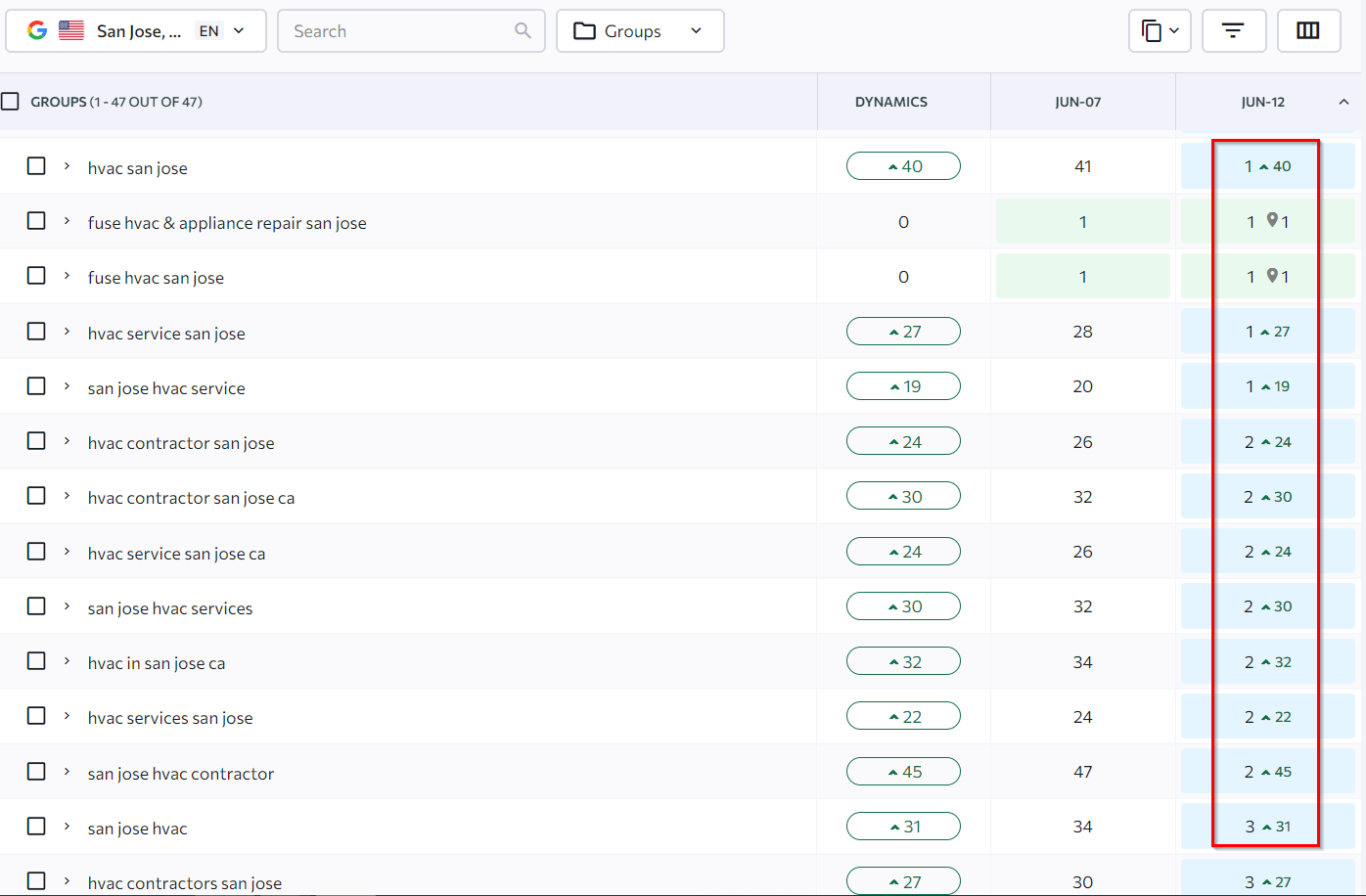
Task: Click the search magnifier icon
Action: point(523,31)
